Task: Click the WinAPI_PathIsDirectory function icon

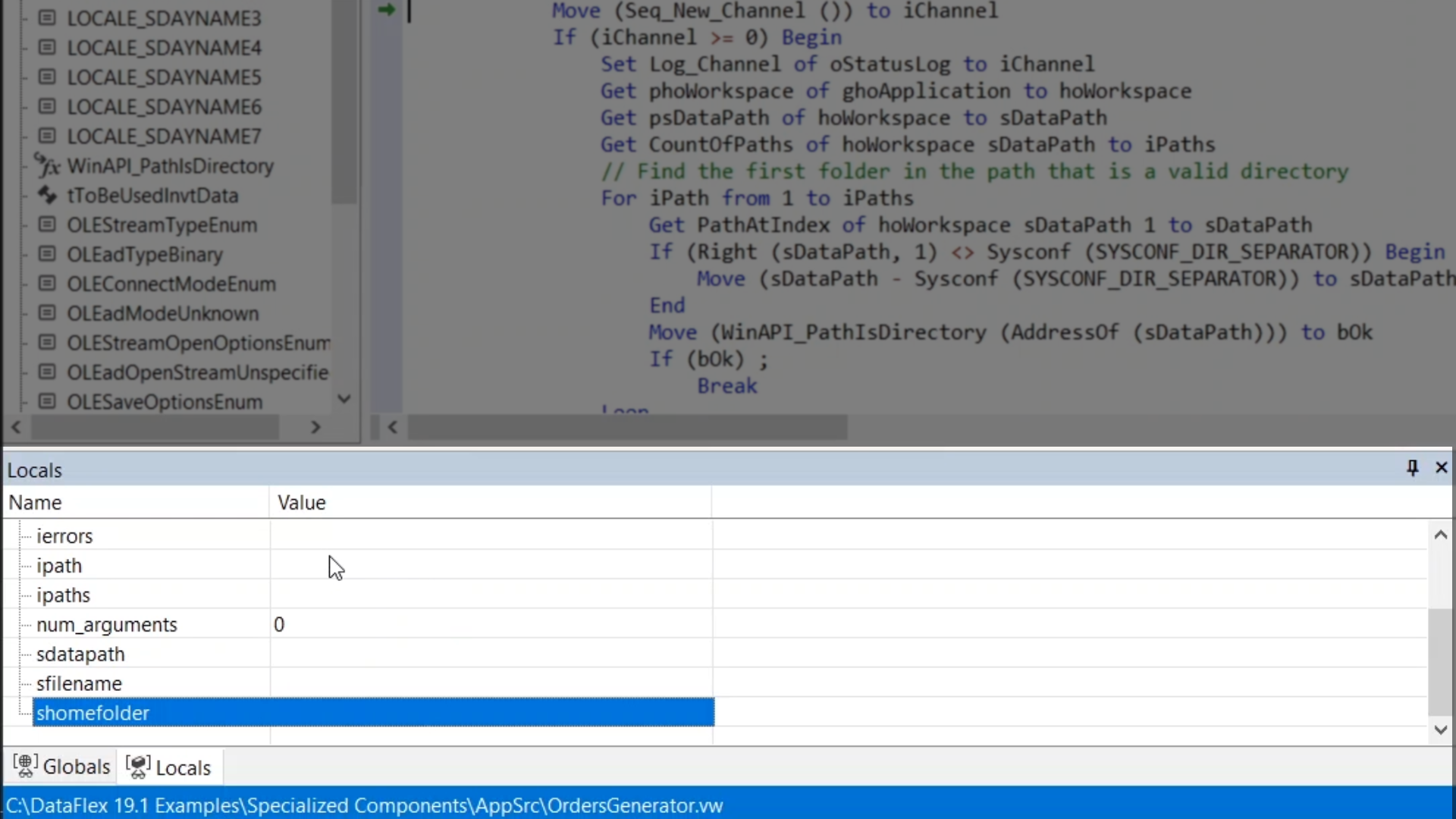Action: tap(47, 165)
